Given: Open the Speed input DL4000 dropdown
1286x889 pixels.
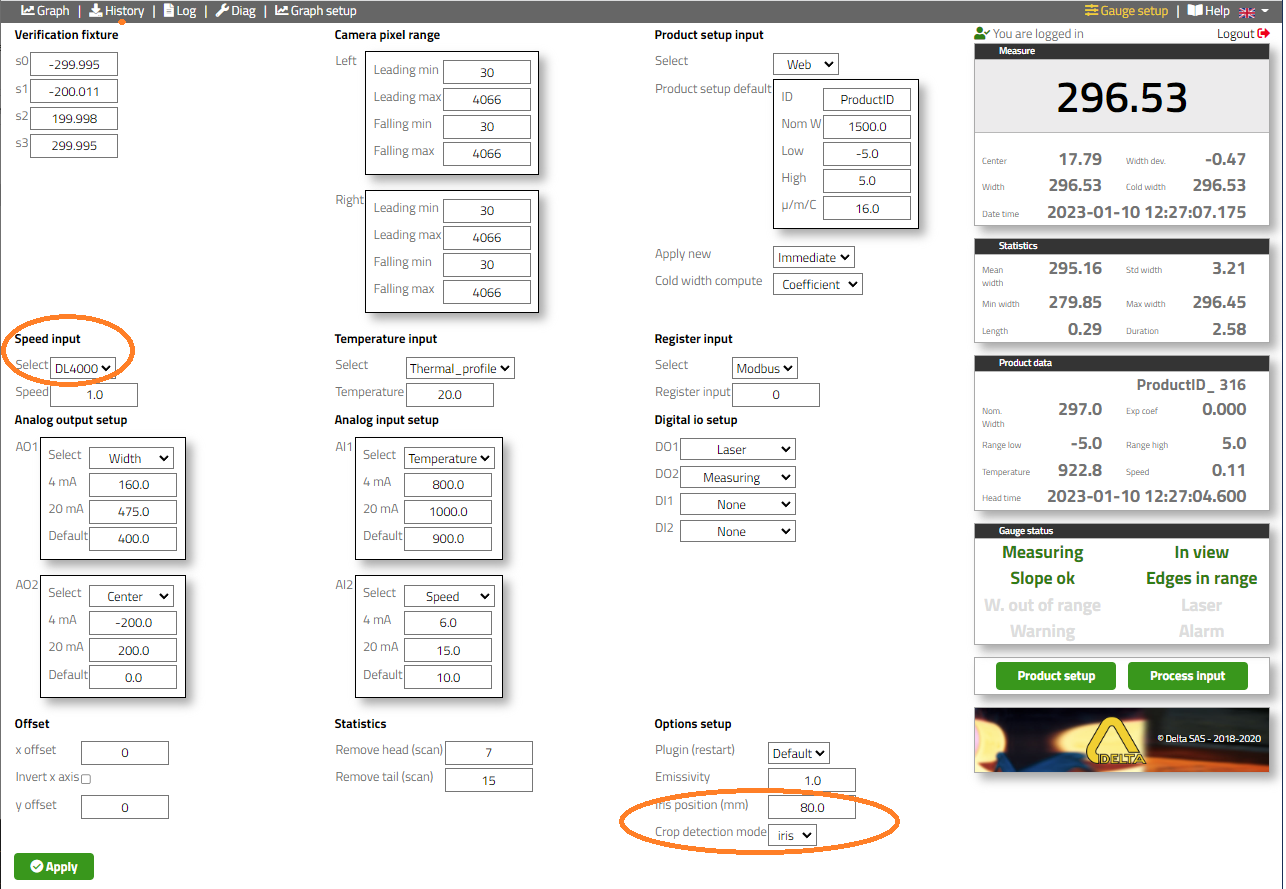Looking at the screenshot, I should [x=83, y=368].
